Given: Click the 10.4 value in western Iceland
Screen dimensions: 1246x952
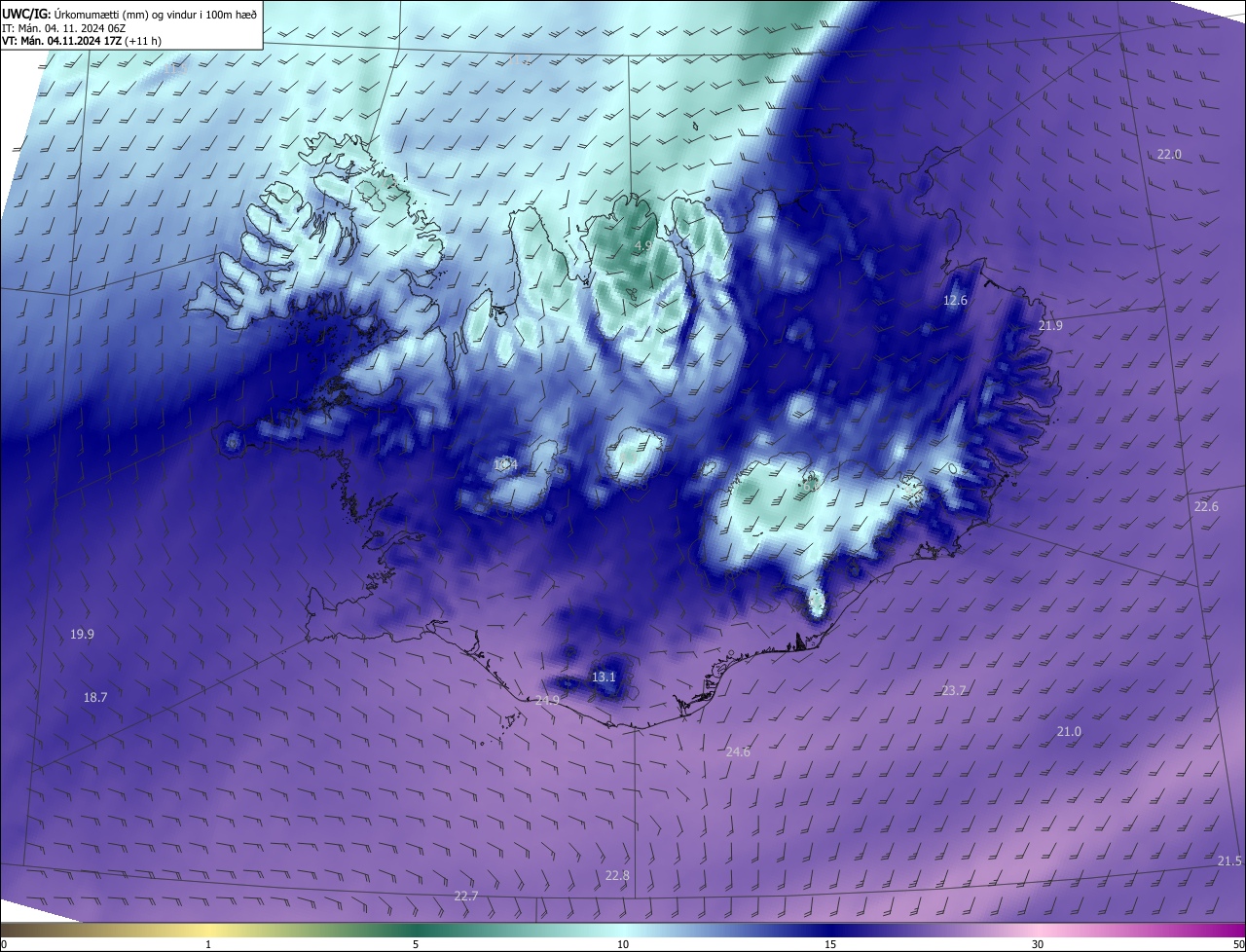Looking at the screenshot, I should 506,465.
